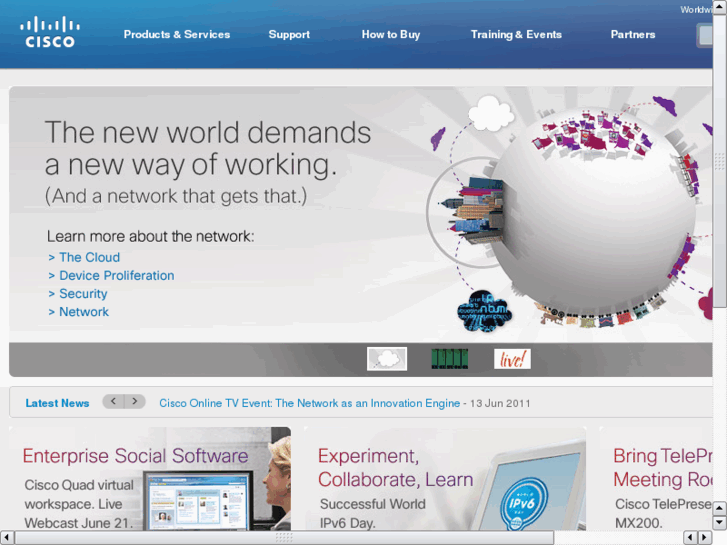
Task: Click the Latest News label
Action: pos(57,403)
